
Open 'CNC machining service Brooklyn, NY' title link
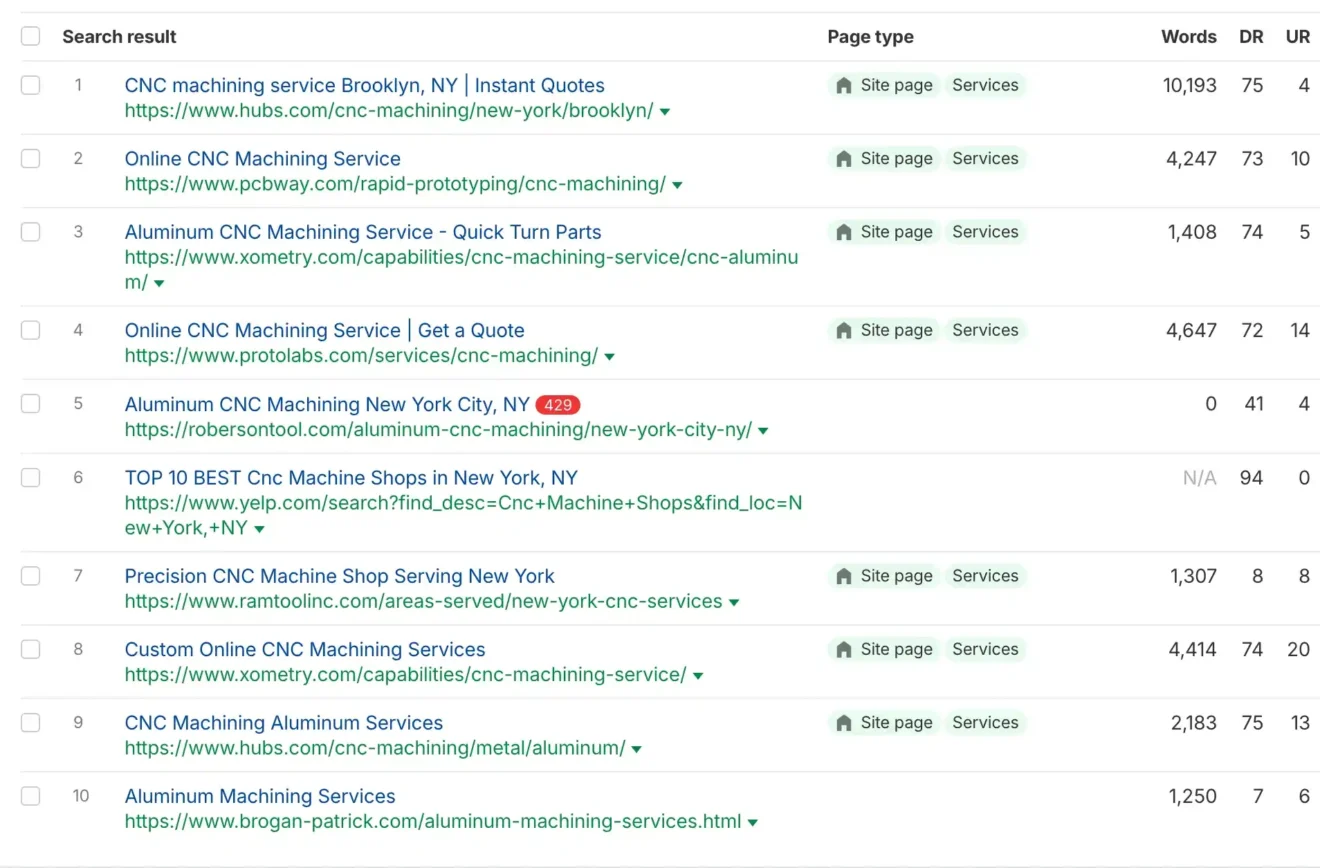point(364,85)
